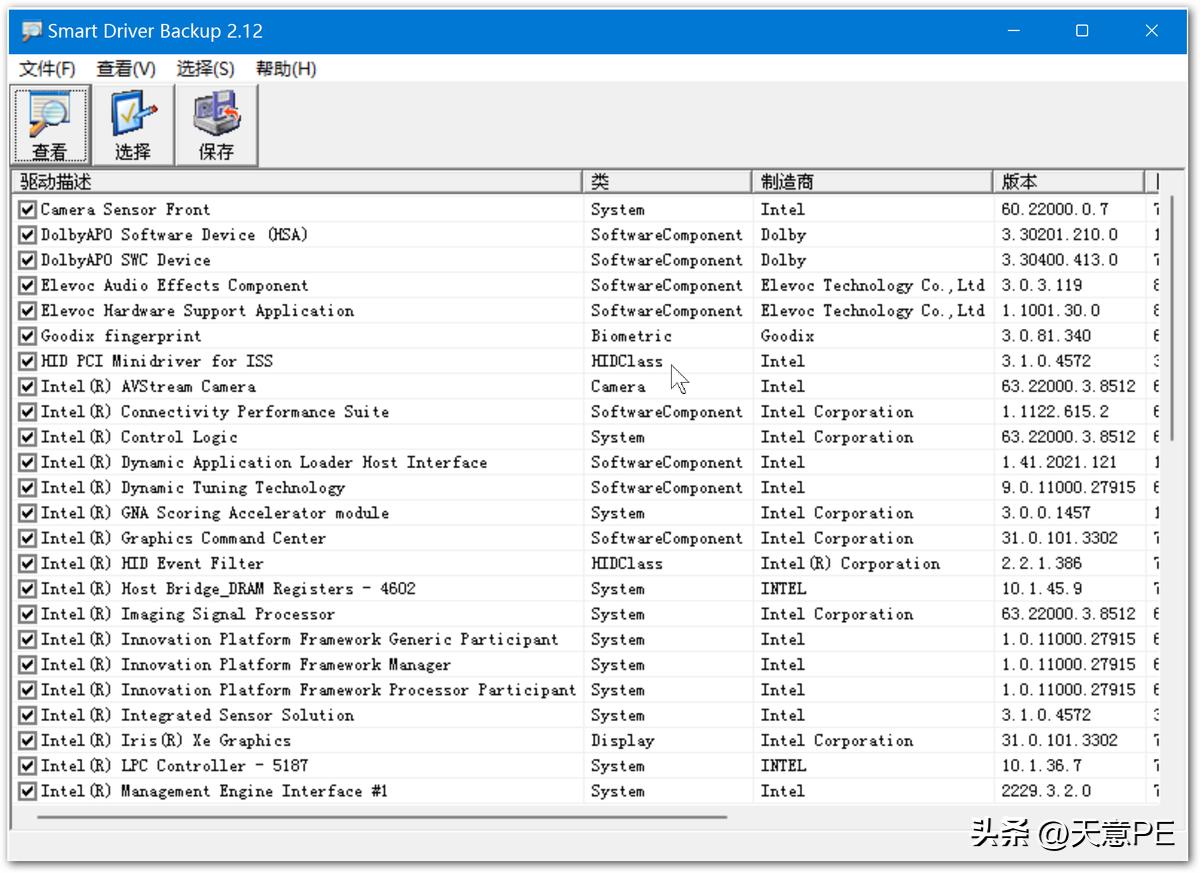Open the 文件(F) menu
The image size is (1200, 873).
[x=47, y=69]
